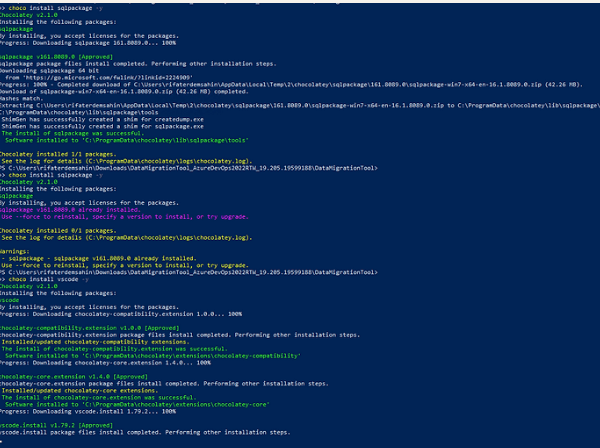Select the green 'sqlpackage v161.8089.0 [Approved]' line
Image resolution: width=600 pixels, height=448 pixels.
tap(56, 57)
